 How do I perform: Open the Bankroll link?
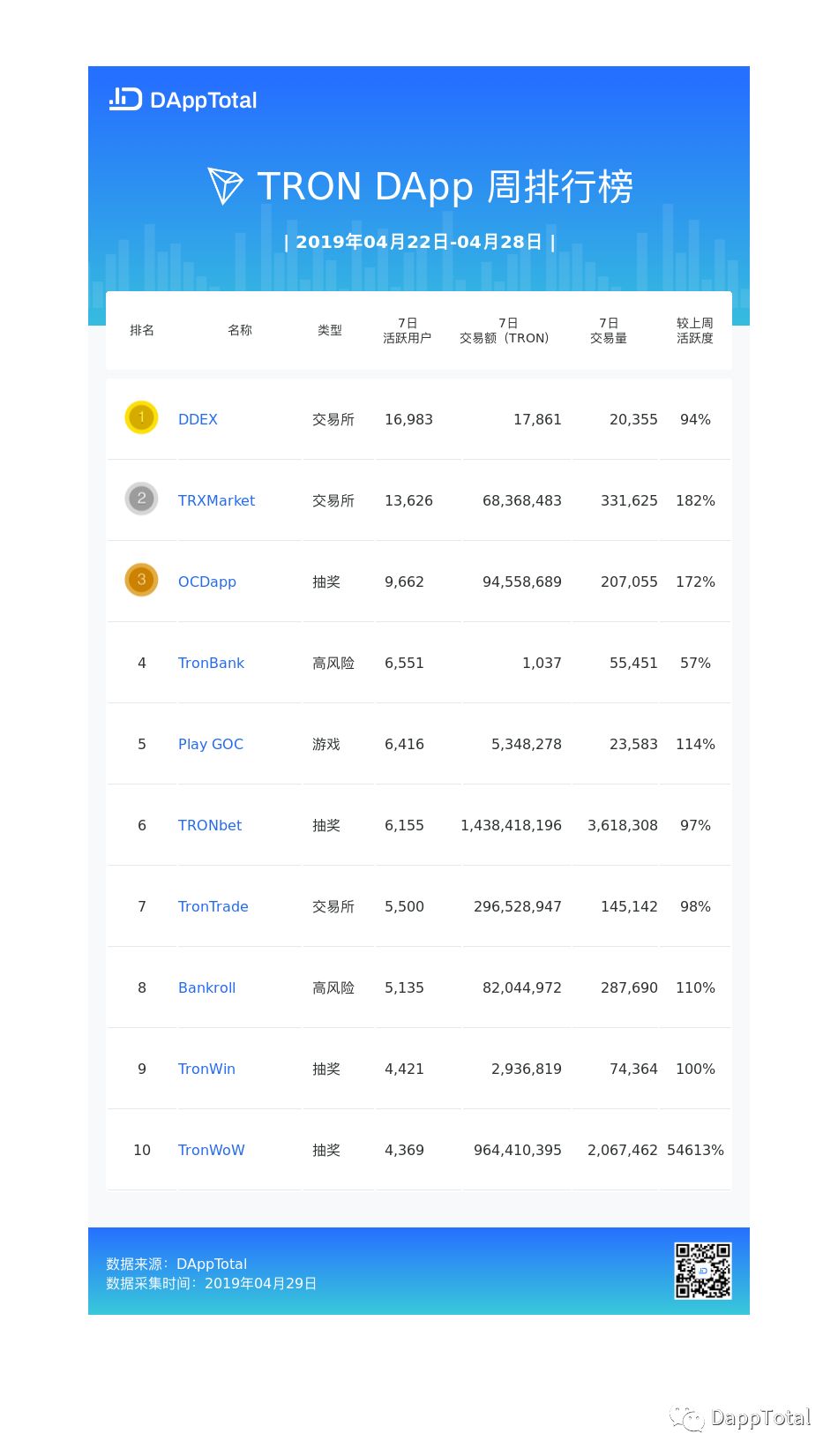coord(206,987)
